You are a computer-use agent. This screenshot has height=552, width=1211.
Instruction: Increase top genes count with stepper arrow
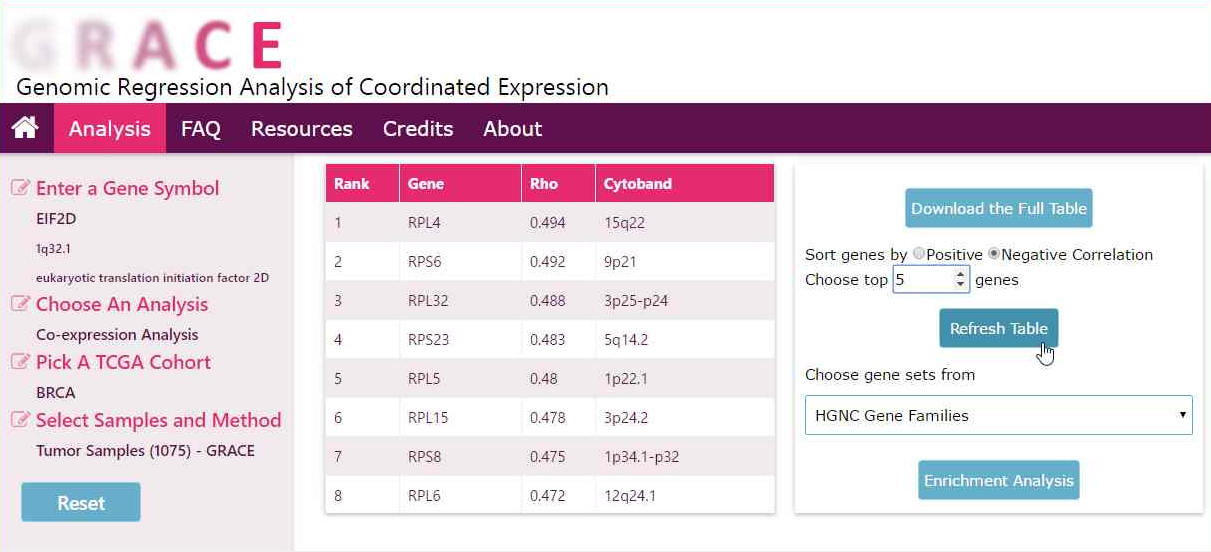pos(961,274)
